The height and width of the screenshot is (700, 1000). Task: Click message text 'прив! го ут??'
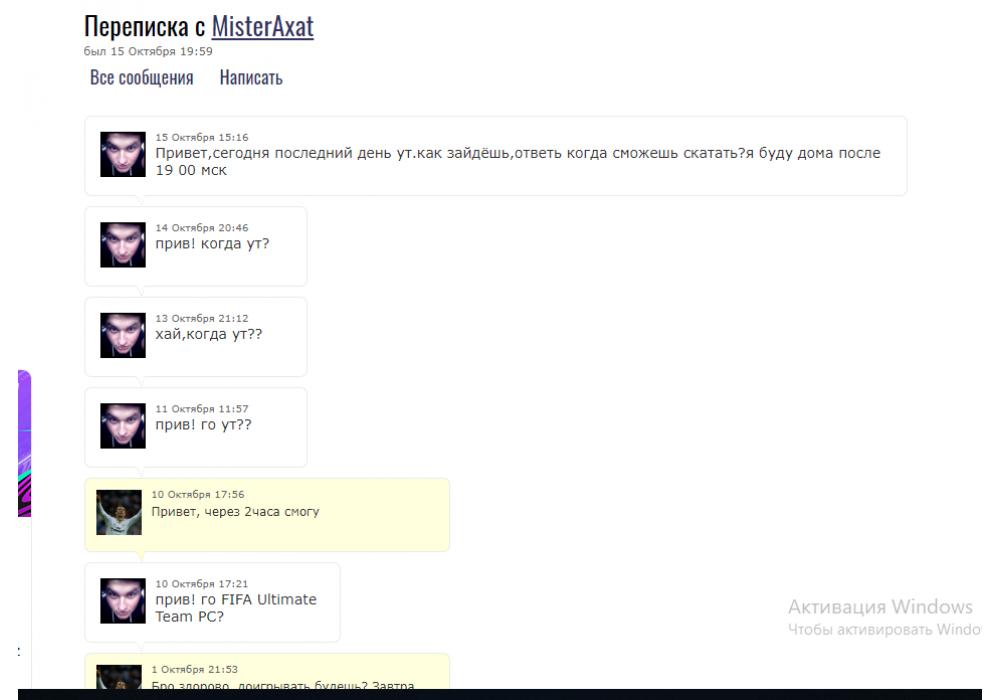click(203, 425)
